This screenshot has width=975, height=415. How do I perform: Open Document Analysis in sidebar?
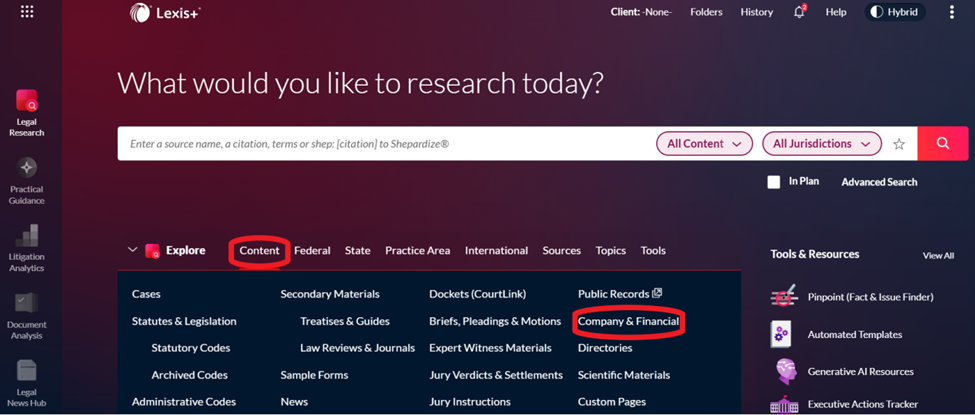(x=27, y=316)
